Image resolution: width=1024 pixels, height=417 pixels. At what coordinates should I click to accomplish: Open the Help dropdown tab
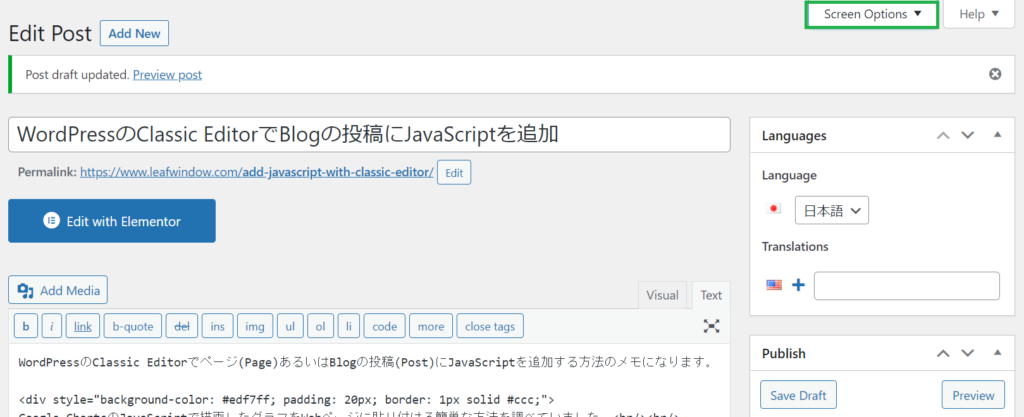click(x=980, y=14)
